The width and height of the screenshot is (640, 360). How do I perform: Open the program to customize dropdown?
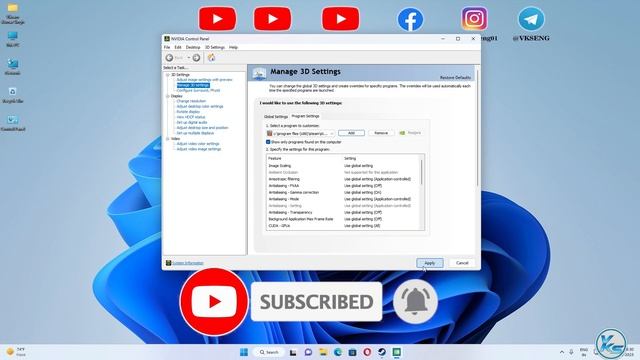tap(300, 133)
